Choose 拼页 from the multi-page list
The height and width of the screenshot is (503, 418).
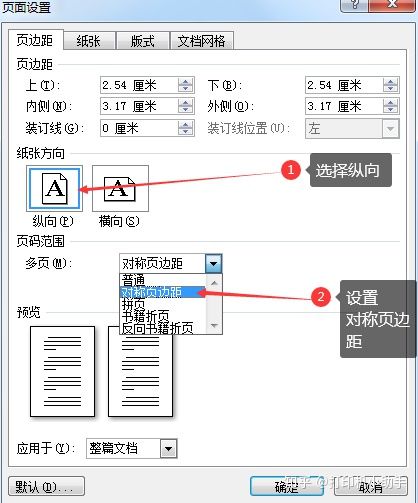point(163,304)
